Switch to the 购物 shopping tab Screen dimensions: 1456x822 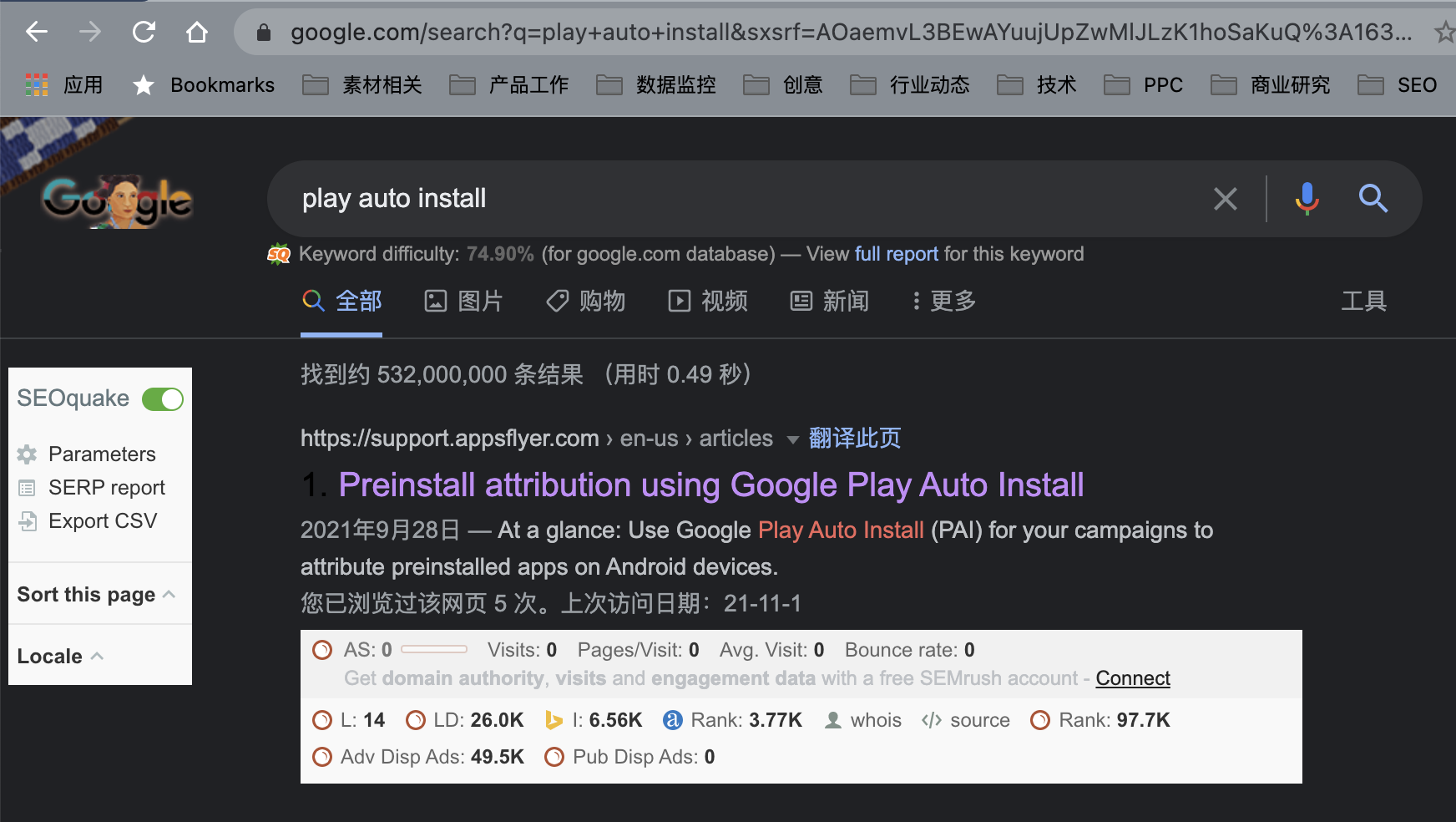tap(585, 301)
